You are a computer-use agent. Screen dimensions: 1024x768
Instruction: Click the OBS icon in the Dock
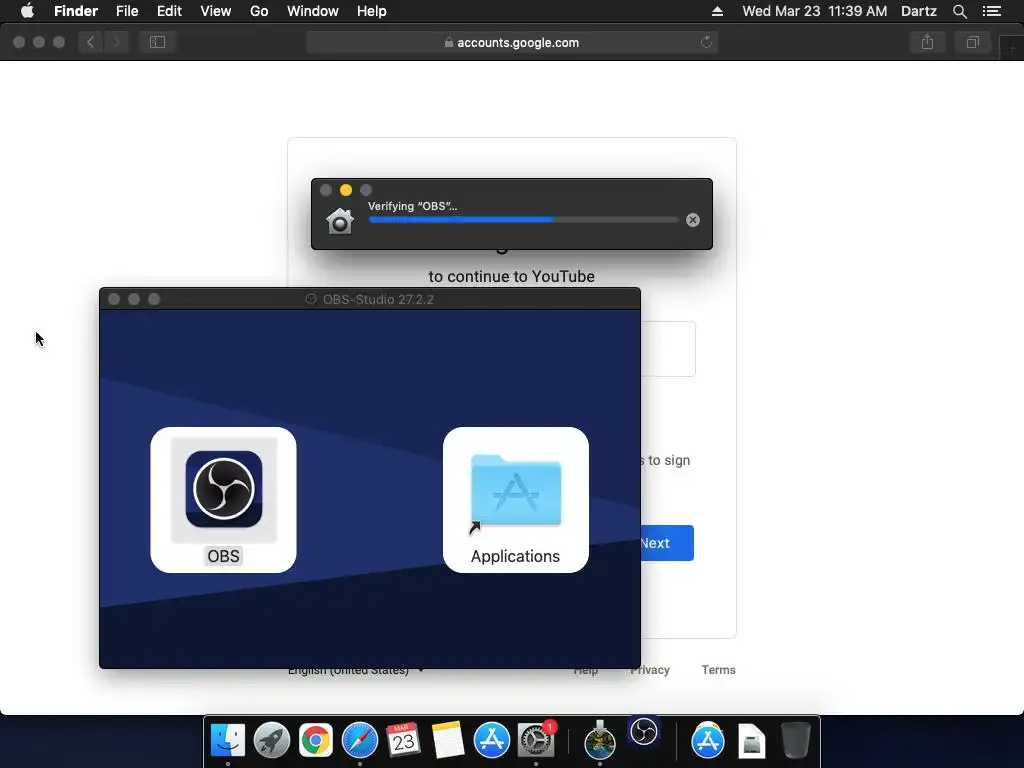click(x=644, y=731)
